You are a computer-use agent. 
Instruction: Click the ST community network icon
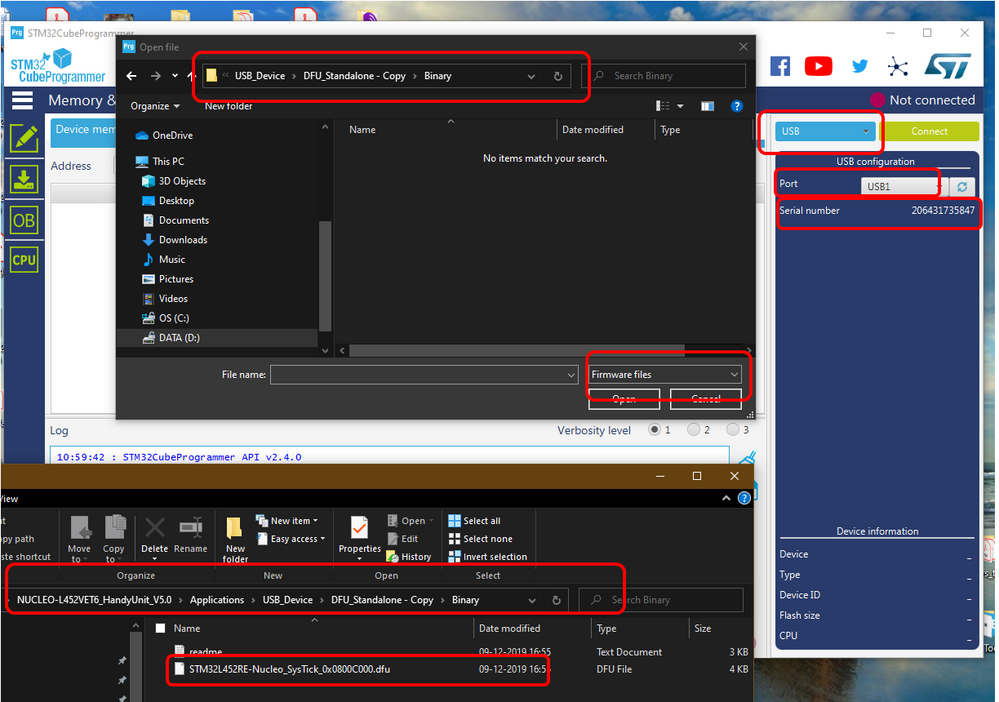click(x=898, y=66)
